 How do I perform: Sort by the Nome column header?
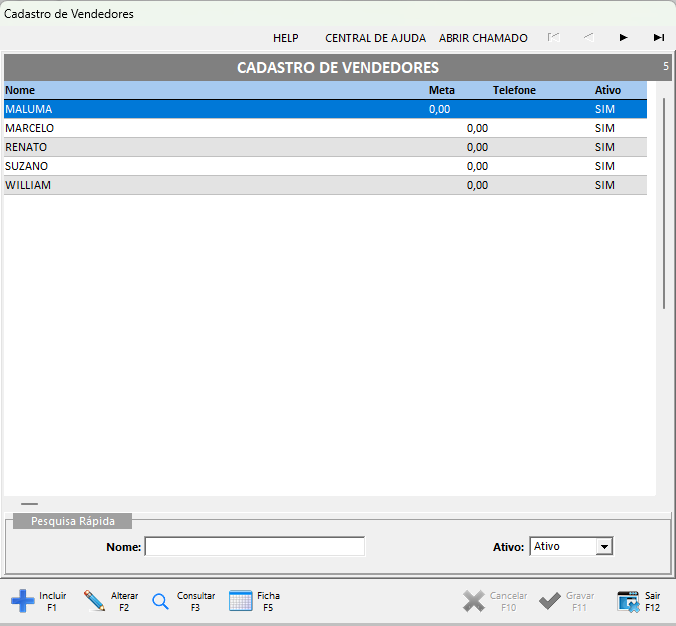click(x=20, y=90)
